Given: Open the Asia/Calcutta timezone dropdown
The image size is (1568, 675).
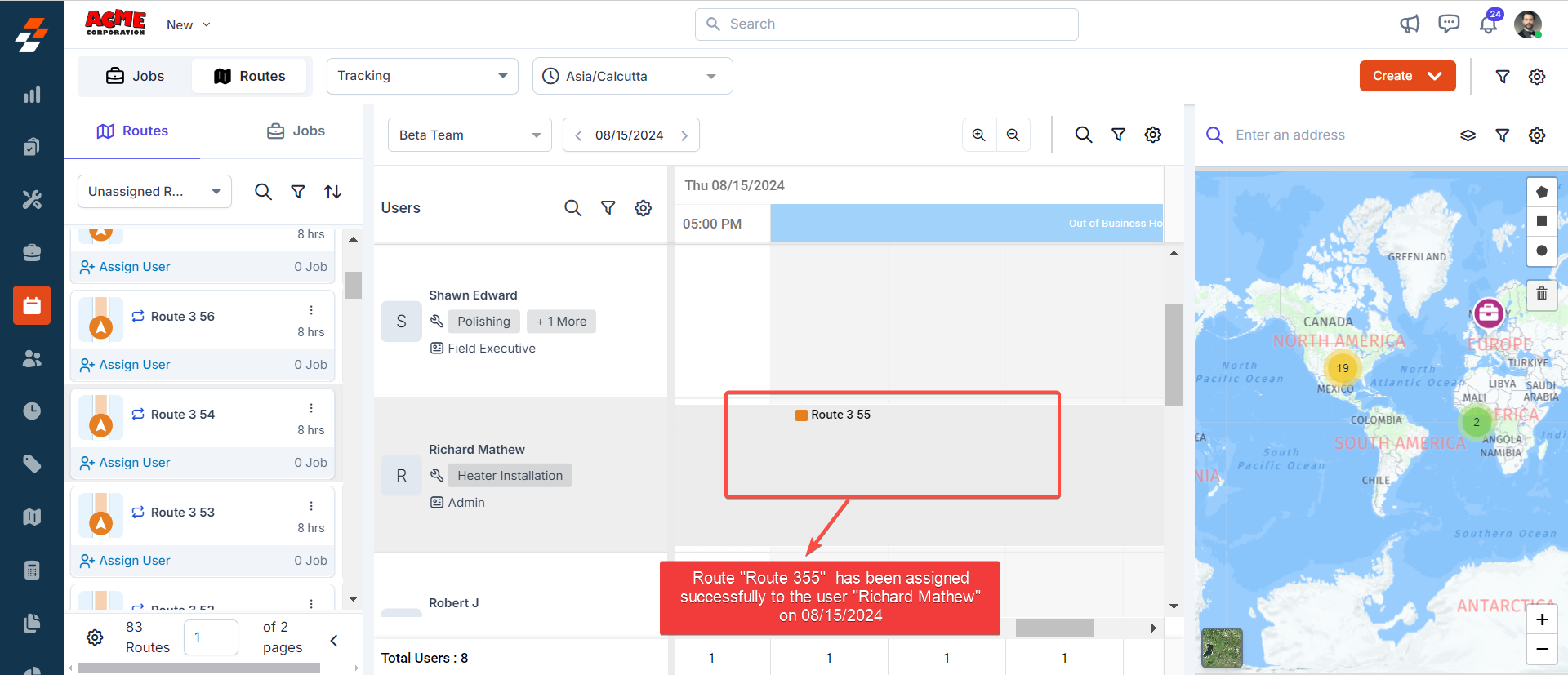Looking at the screenshot, I should tap(632, 76).
